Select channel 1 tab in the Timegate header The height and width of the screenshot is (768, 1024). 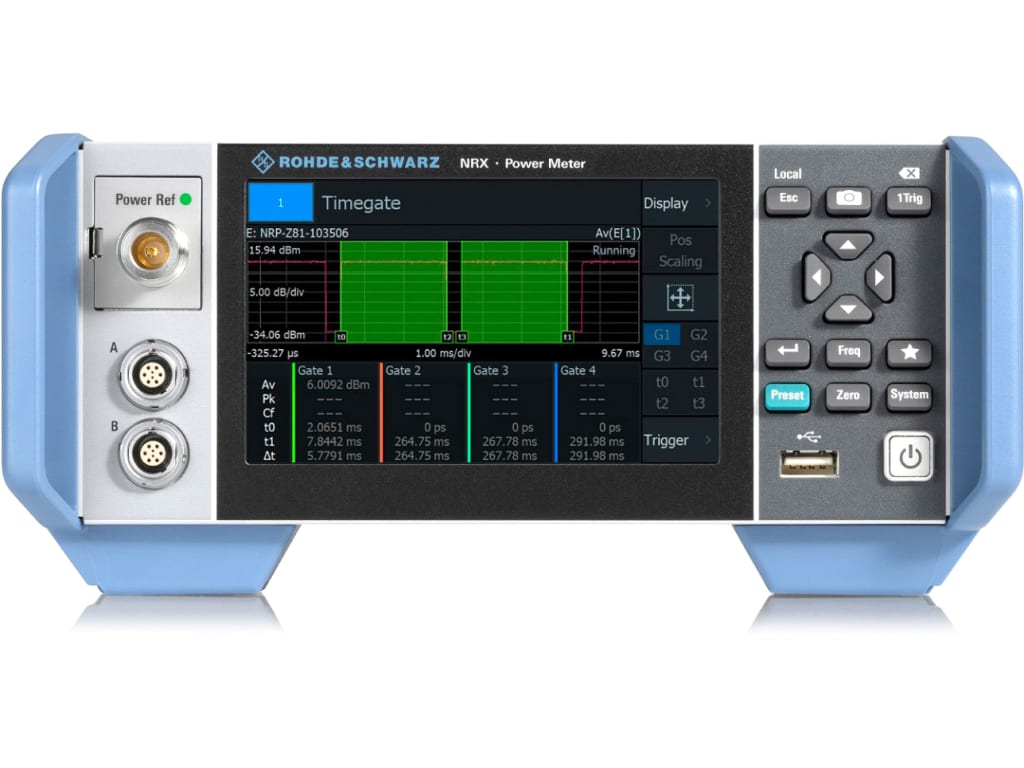click(280, 202)
